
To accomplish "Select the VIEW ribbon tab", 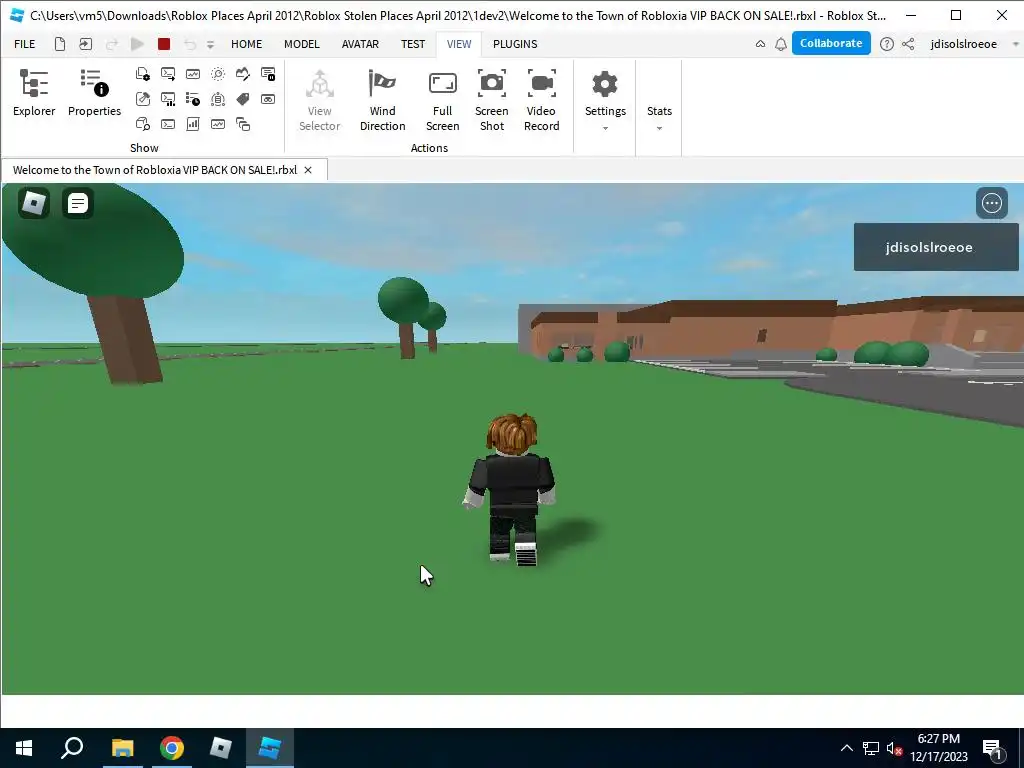I will click(458, 44).
